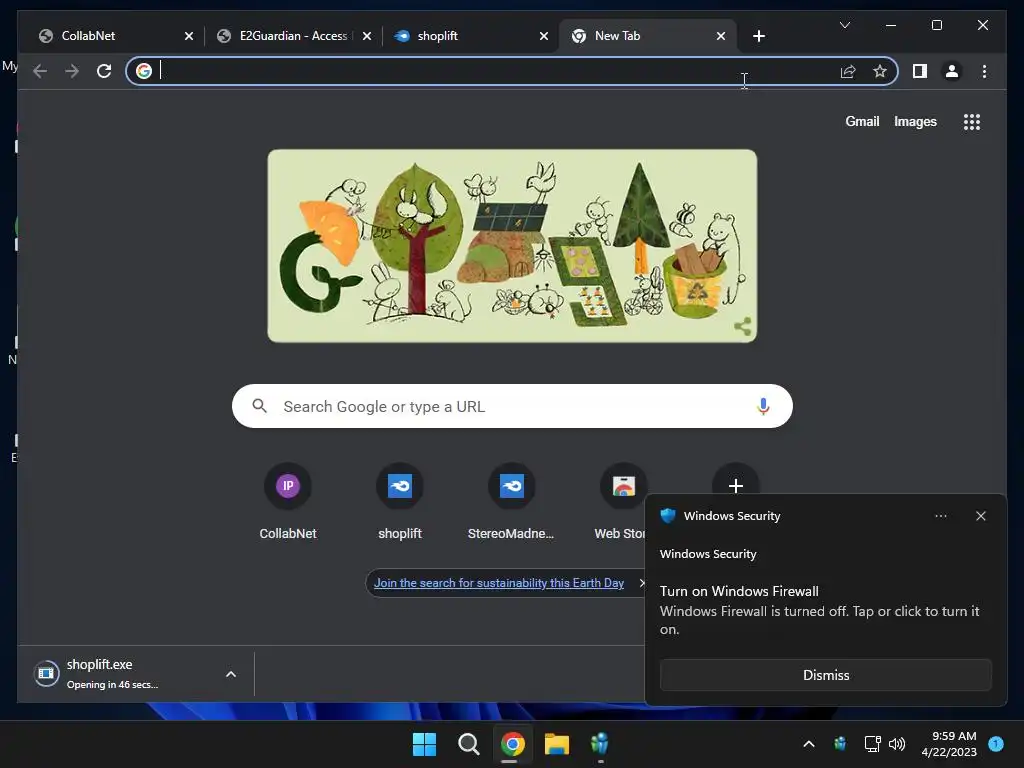Click the search magnifier in search box

259,406
